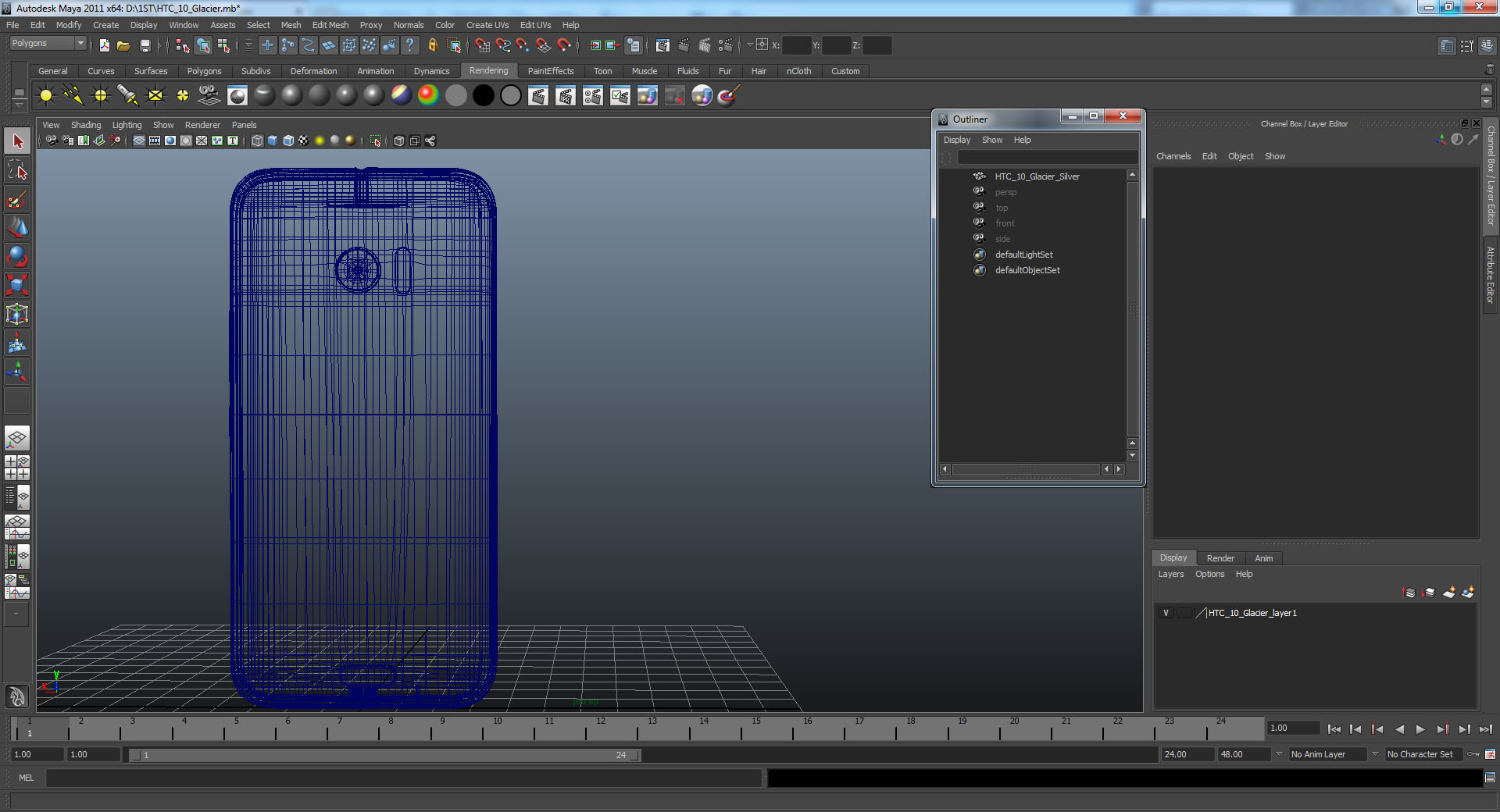1500x812 pixels.
Task: Click the Outliner horizontal scrollbar
Action: click(1026, 469)
